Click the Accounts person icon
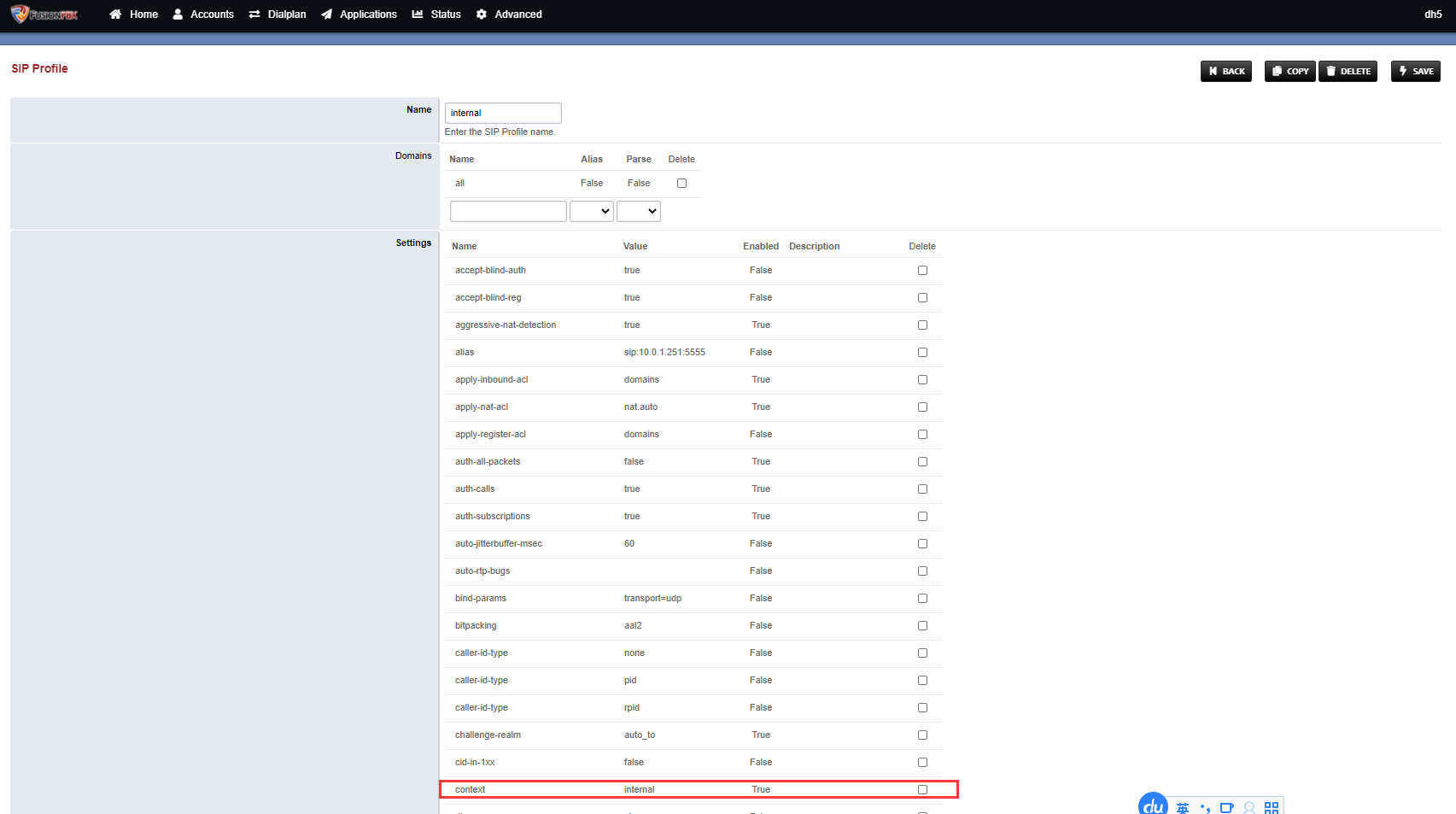Screen dimensions: 1456x814 point(178,15)
